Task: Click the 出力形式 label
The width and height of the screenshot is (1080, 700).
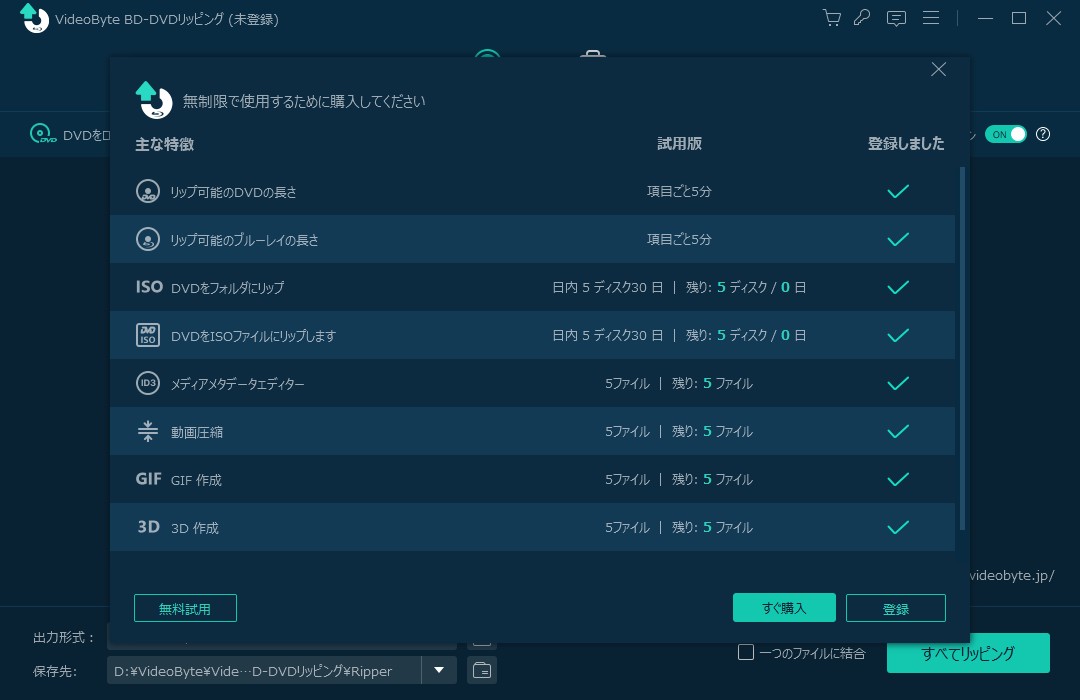Action: pyautogui.click(x=63, y=637)
